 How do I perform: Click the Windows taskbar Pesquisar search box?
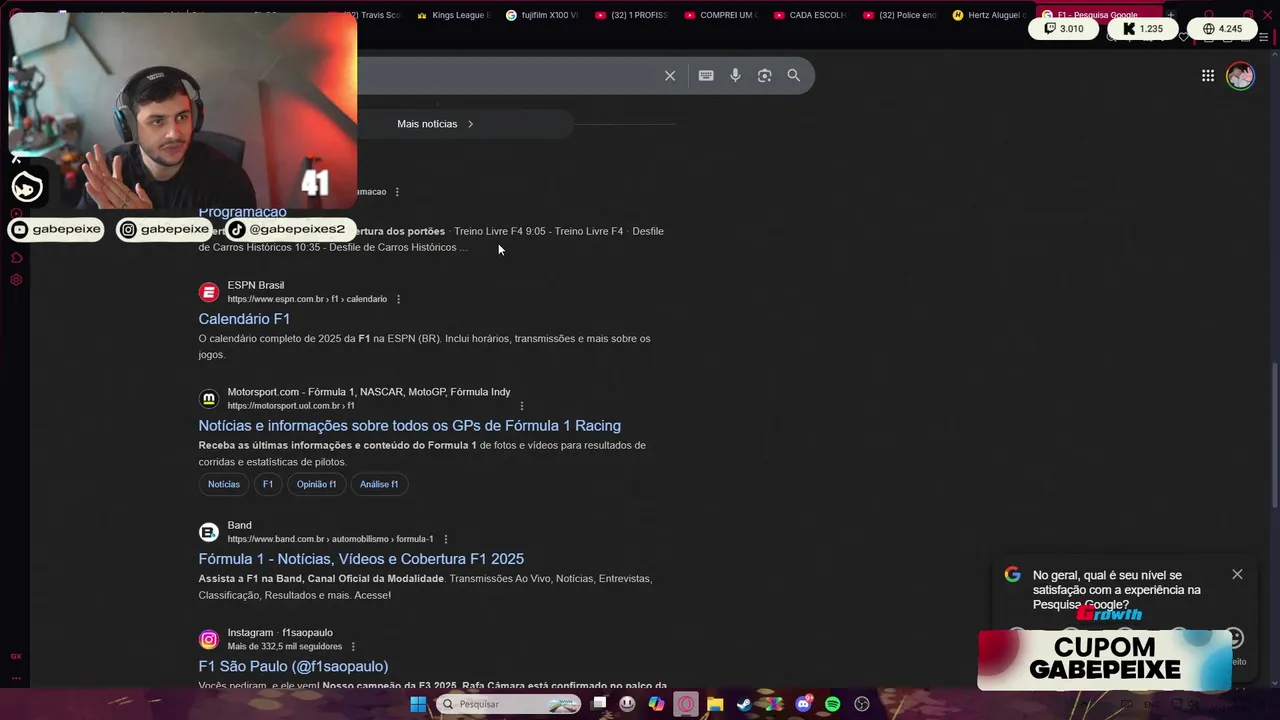pos(508,704)
